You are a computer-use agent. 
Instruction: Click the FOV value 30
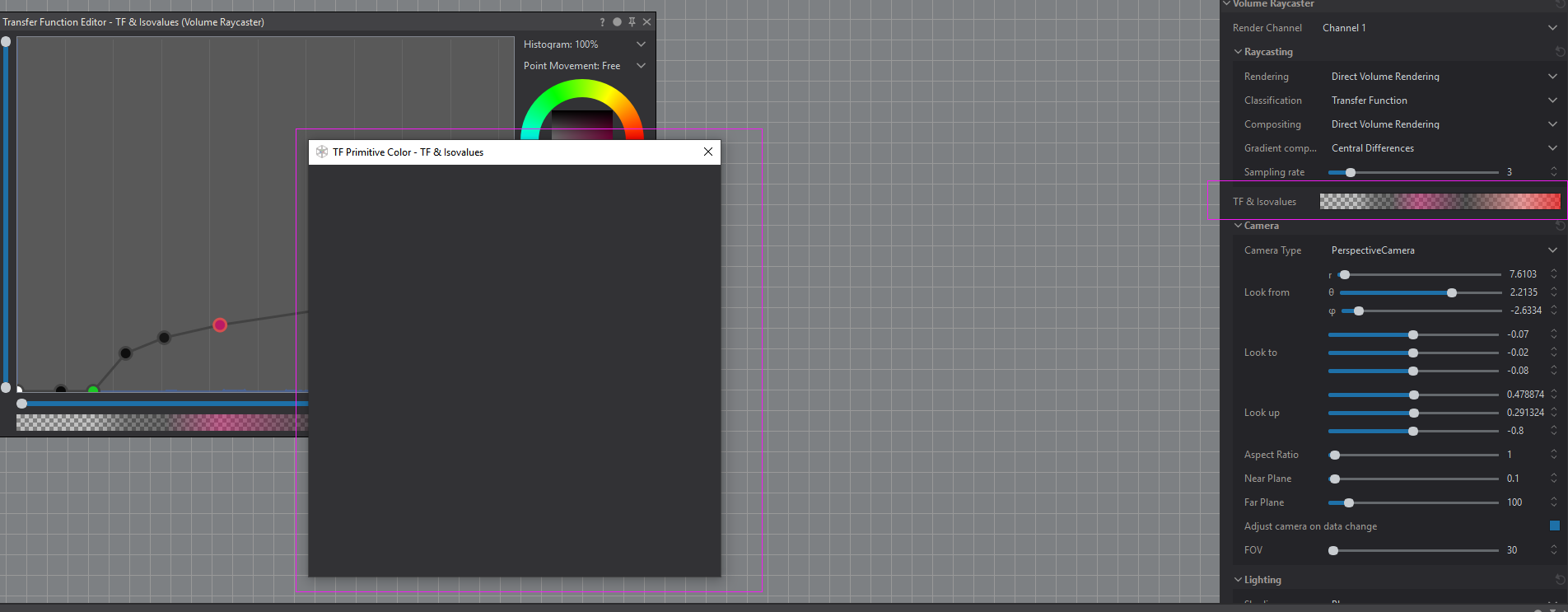tap(1512, 550)
